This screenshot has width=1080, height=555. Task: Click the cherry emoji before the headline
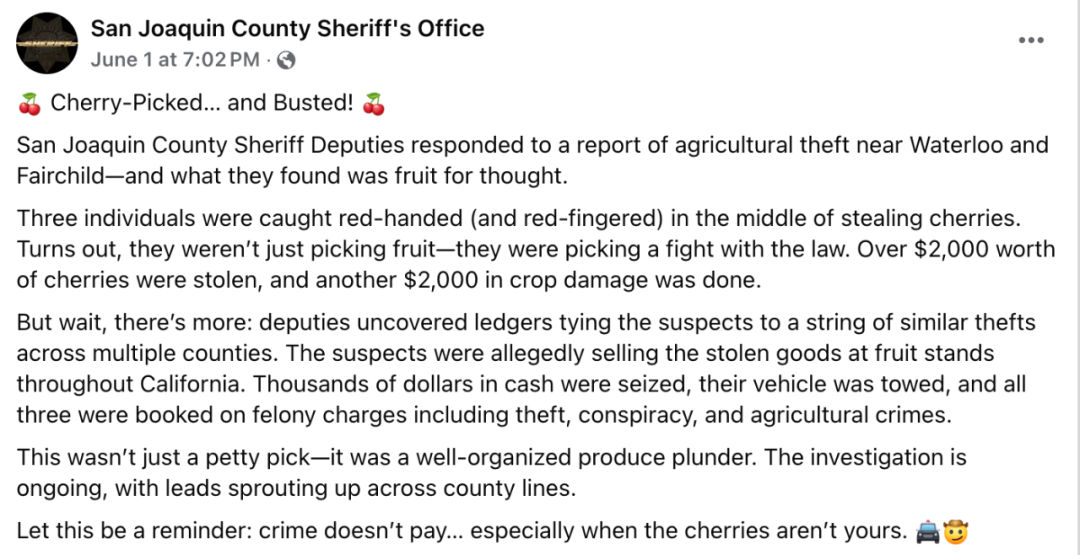pyautogui.click(x=28, y=105)
